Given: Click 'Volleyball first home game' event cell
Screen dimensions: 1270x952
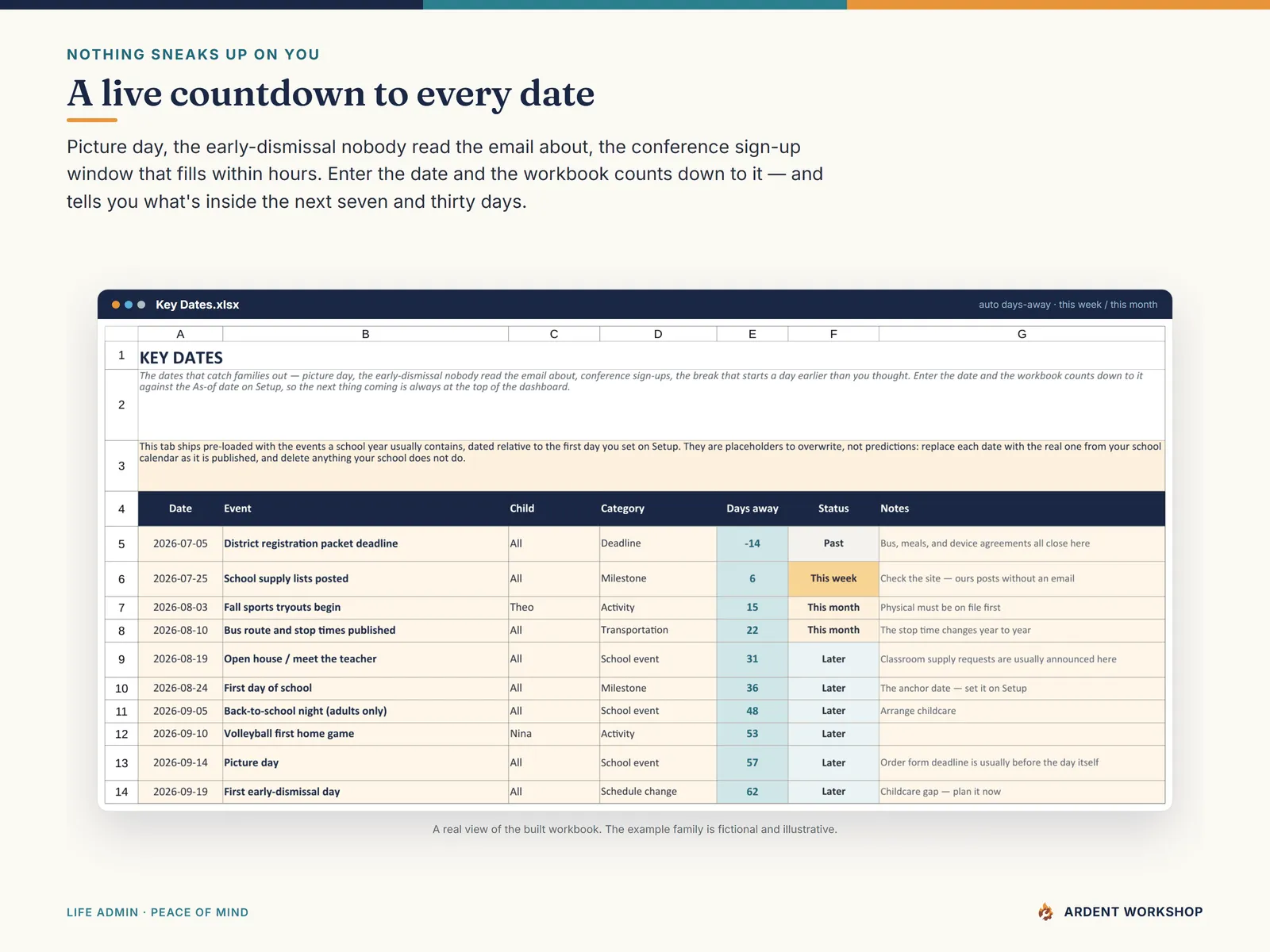Looking at the screenshot, I should (365, 734).
